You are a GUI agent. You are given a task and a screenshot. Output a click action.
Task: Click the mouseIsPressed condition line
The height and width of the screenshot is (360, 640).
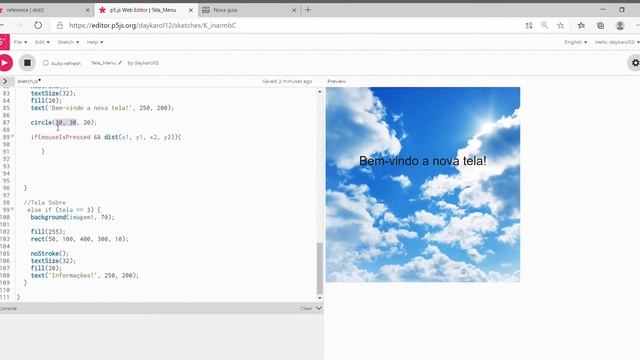click(106, 137)
